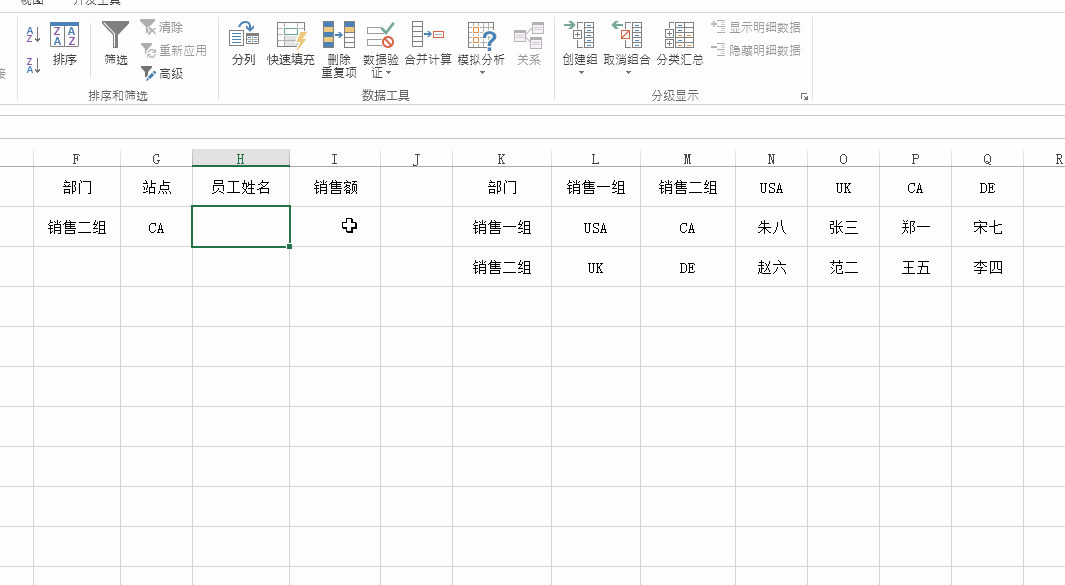Select USA header in column N
This screenshot has height=585, width=1065.
click(772, 188)
